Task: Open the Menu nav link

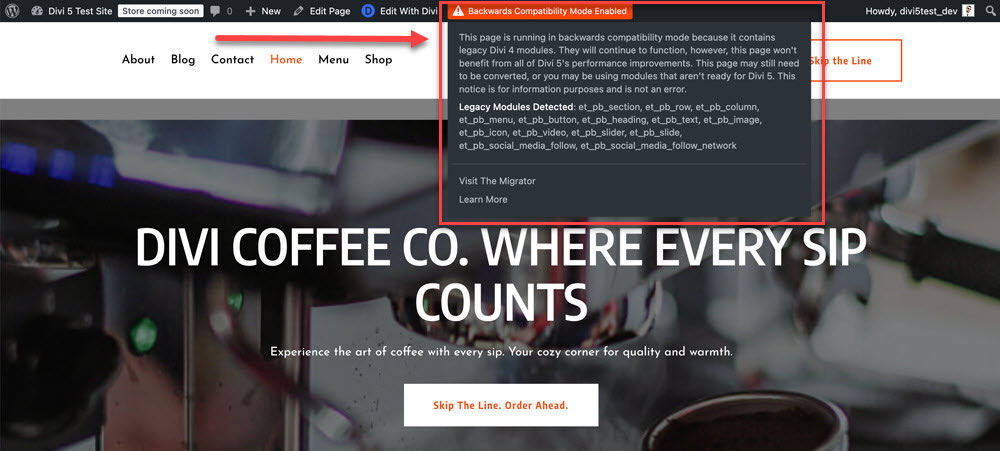Action: pos(334,59)
